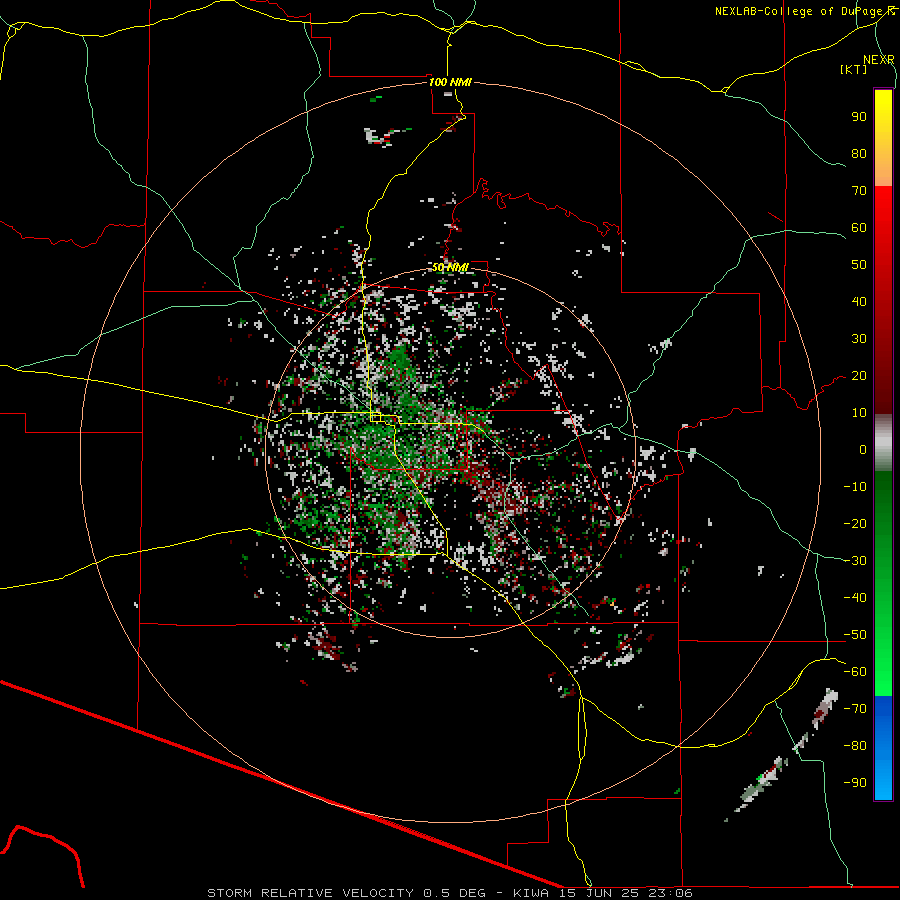The width and height of the screenshot is (900, 900).
Task: Click the positive 90 value on the velocity scale
Action: 859,117
